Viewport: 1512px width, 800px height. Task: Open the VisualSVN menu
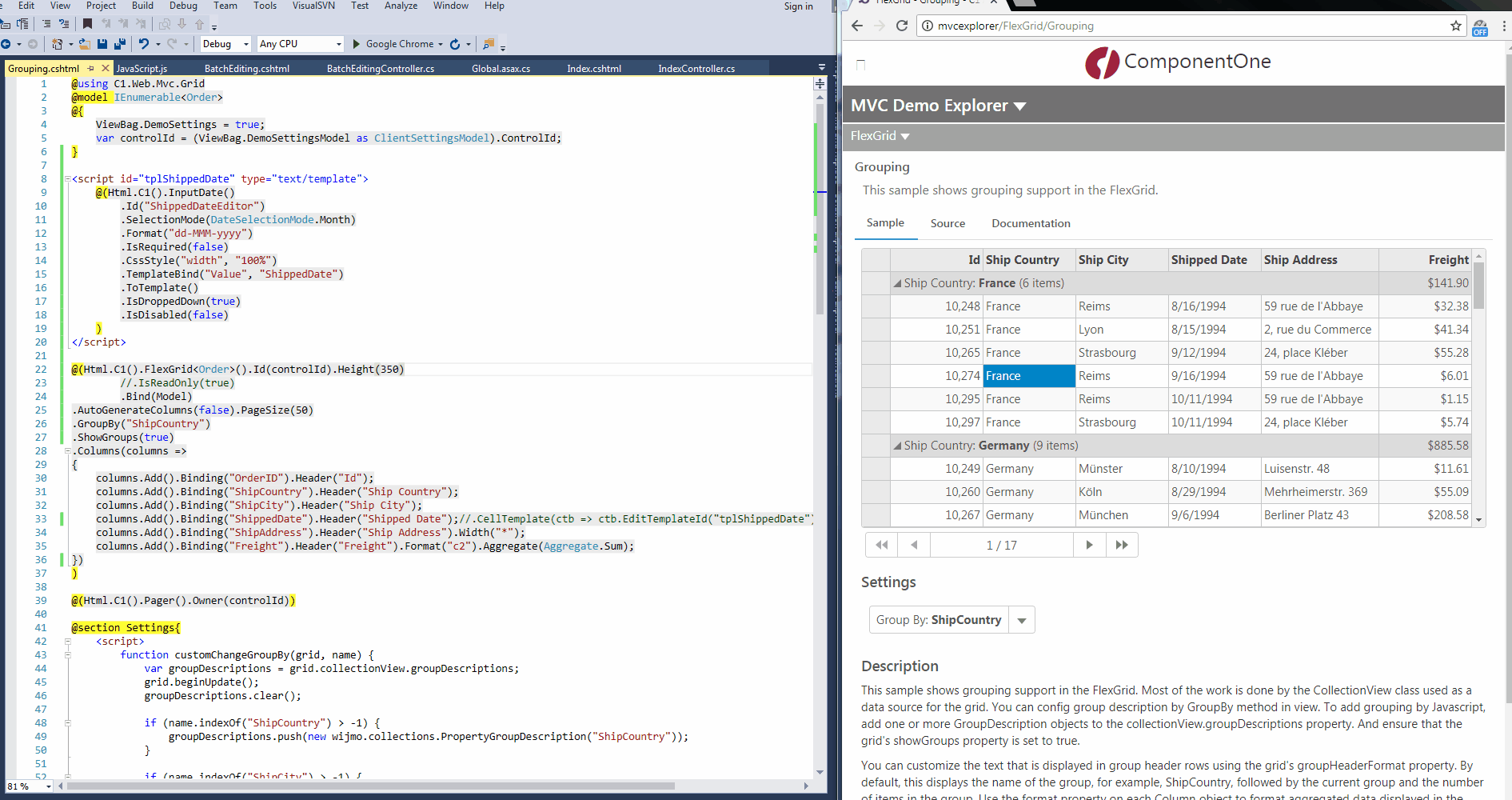[313, 6]
